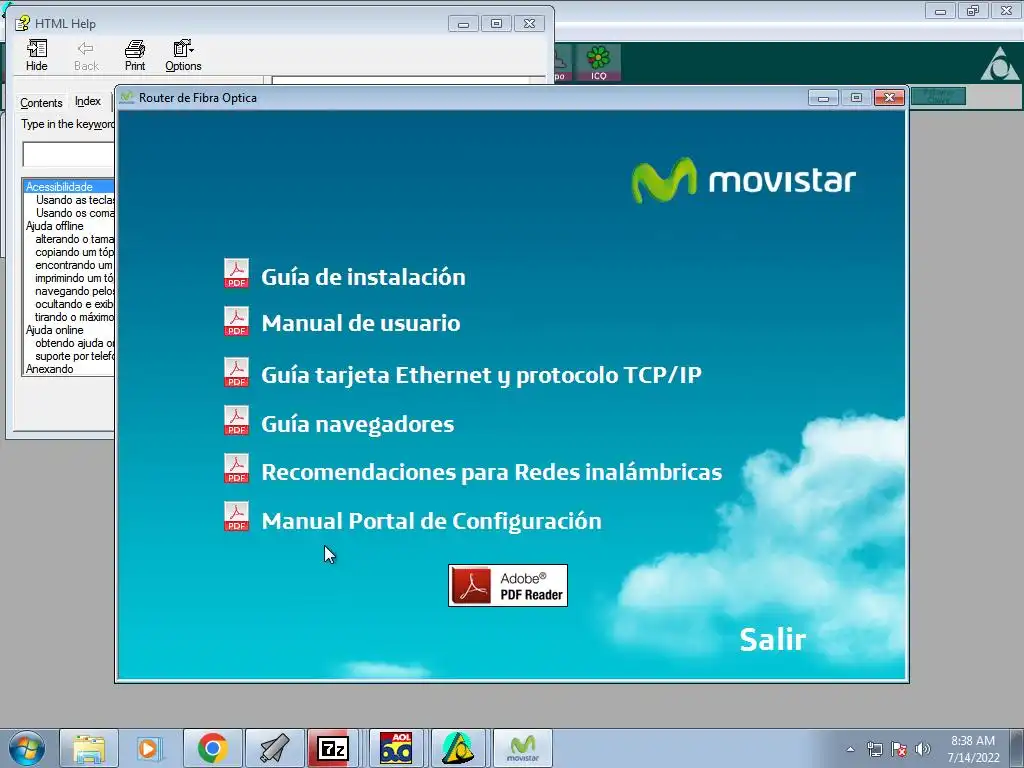Image resolution: width=1024 pixels, height=768 pixels.
Task: Open Guía navegadores document
Action: tap(357, 424)
